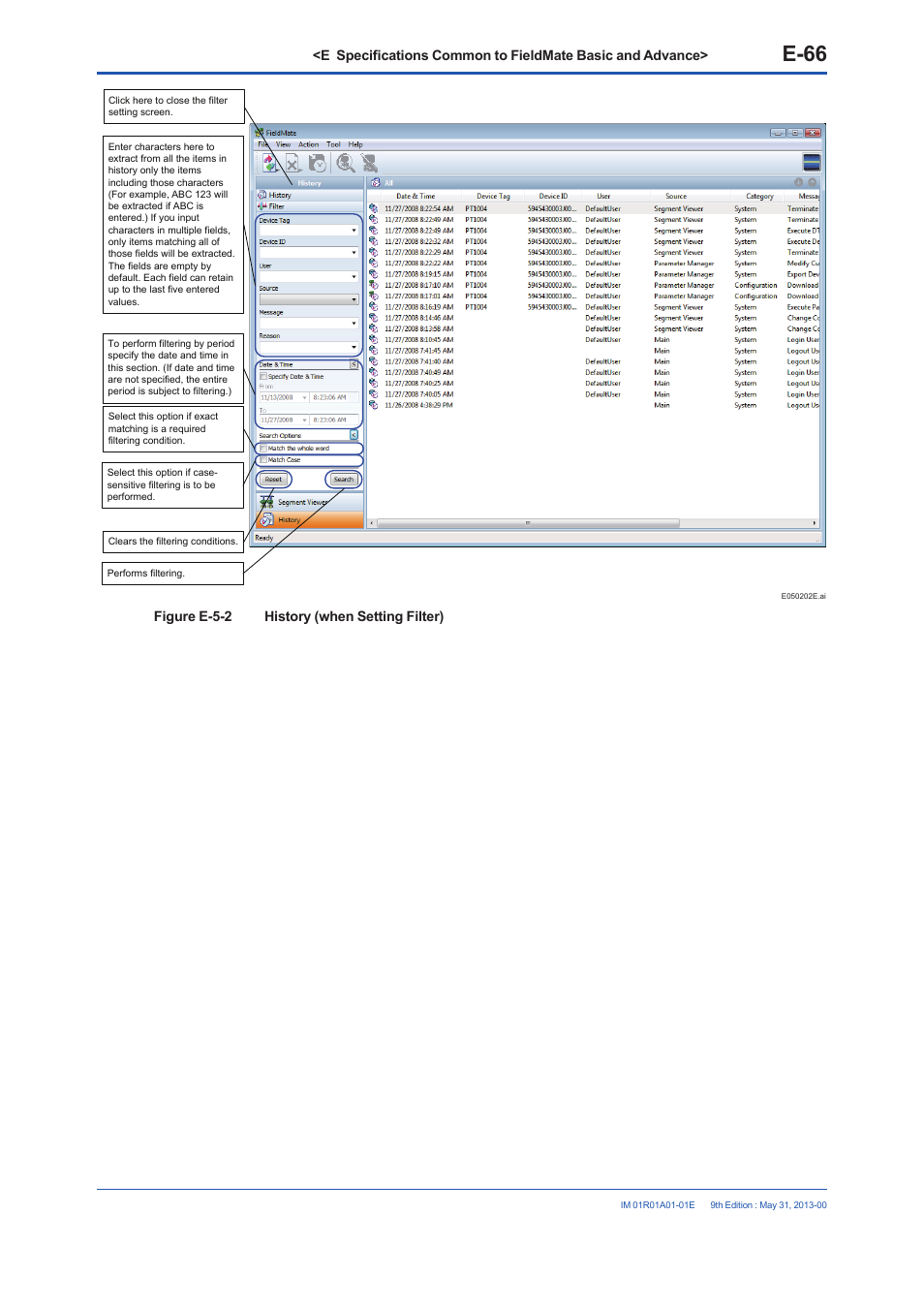The width and height of the screenshot is (924, 1308).
Task: Click the History navigation icon in orange bar
Action: (267, 520)
